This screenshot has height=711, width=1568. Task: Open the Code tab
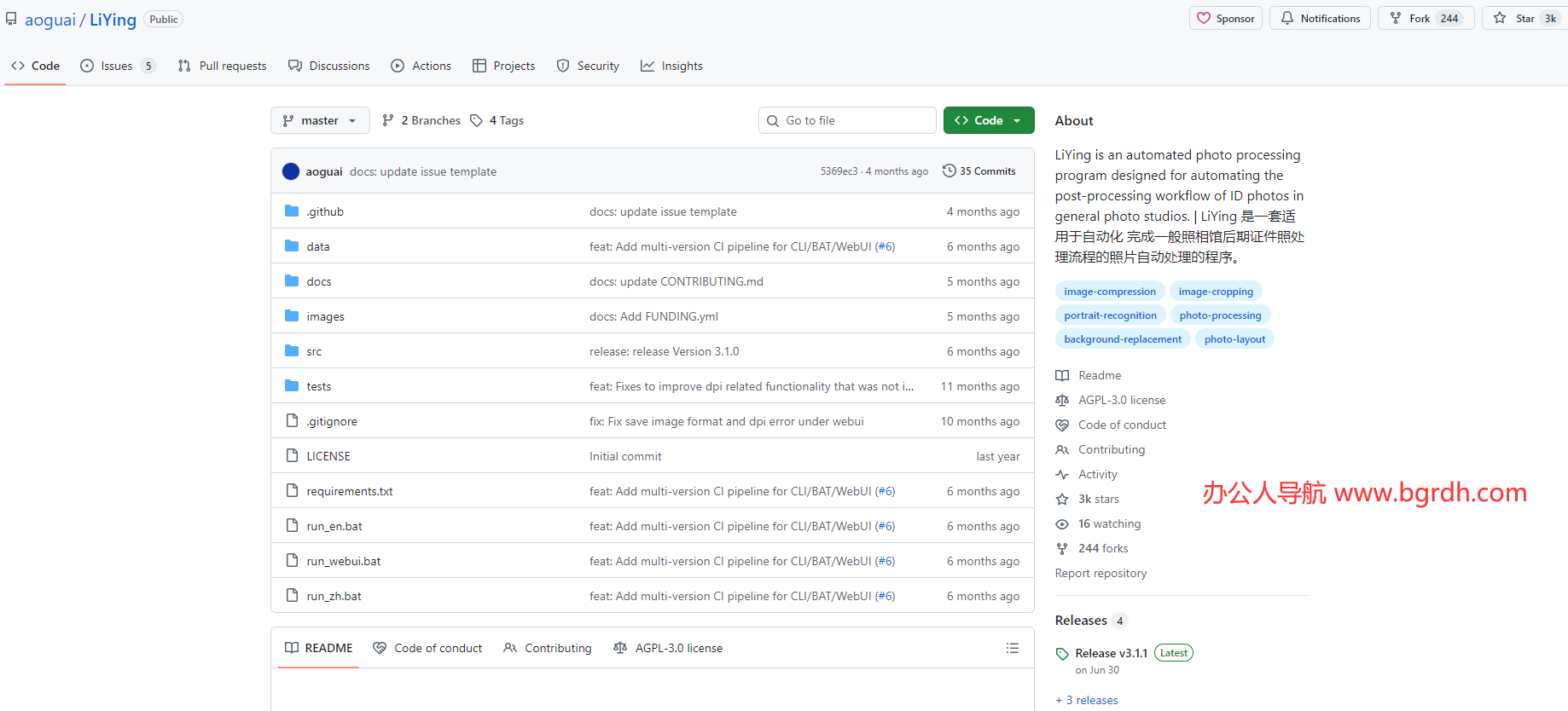pos(36,66)
